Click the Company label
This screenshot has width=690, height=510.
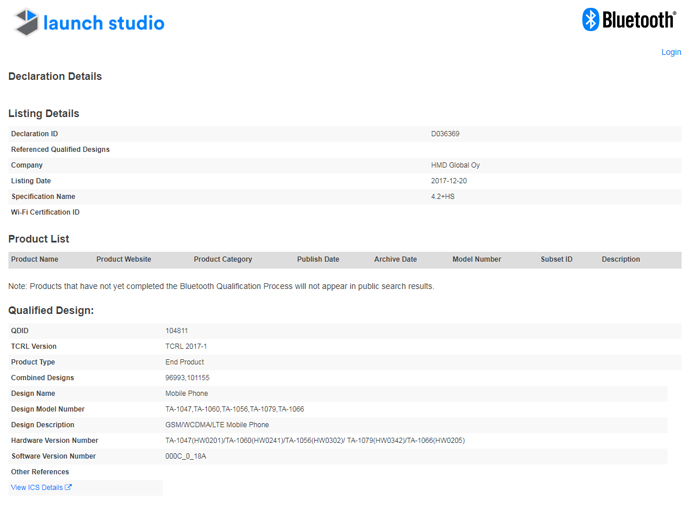click(x=27, y=165)
